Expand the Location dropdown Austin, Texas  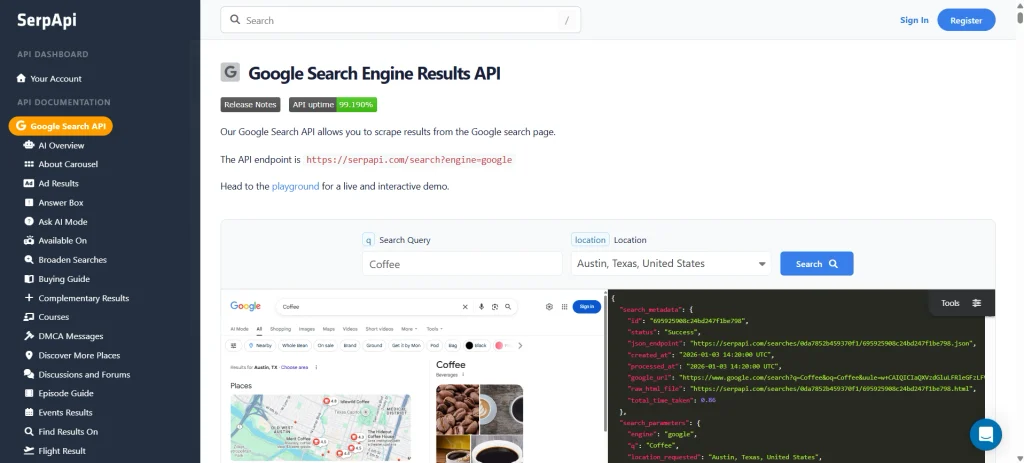[x=671, y=264]
